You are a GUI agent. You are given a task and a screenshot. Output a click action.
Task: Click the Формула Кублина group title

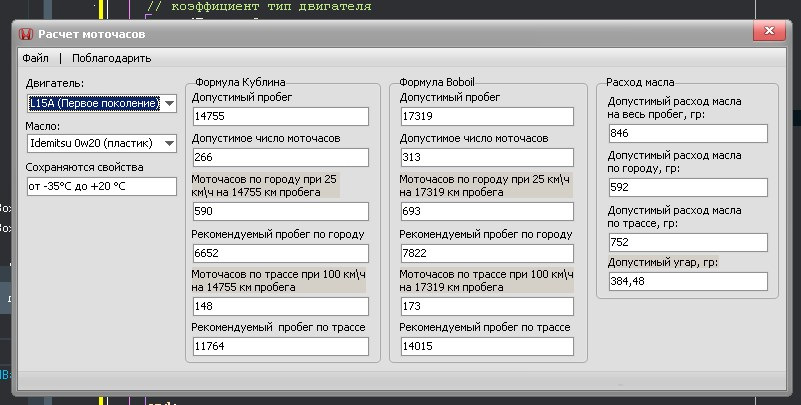[240, 82]
